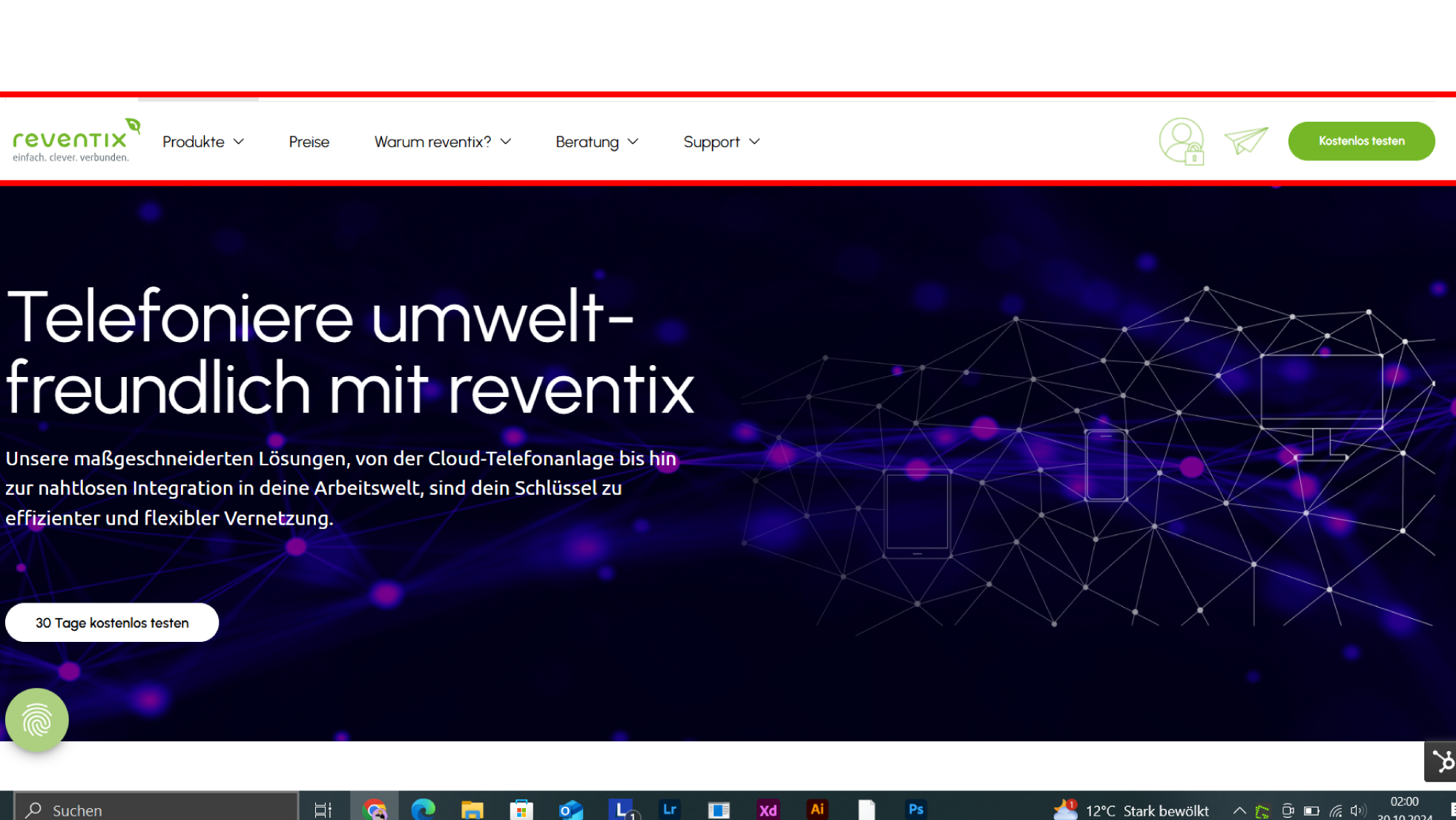Click the reventix logo

(76, 140)
